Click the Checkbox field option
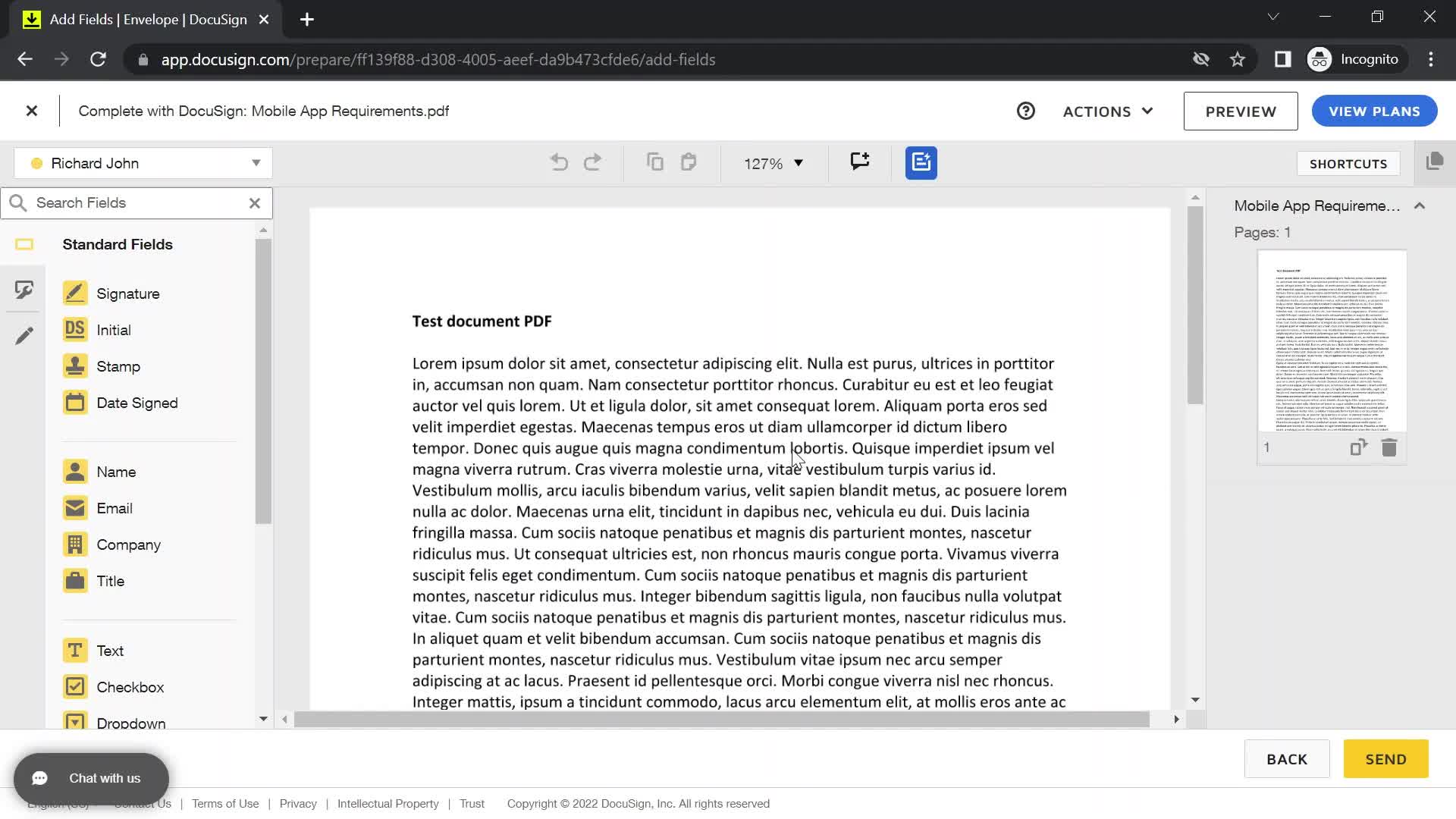The height and width of the screenshot is (819, 1456). coord(131,687)
